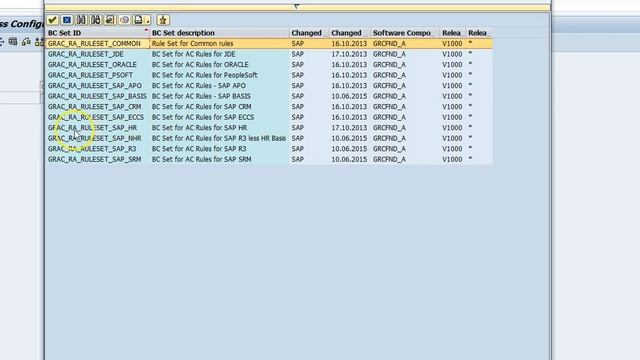This screenshot has width=640, height=360.
Task: Click V1000 in the PSOFT row
Action: pyautogui.click(x=452, y=75)
